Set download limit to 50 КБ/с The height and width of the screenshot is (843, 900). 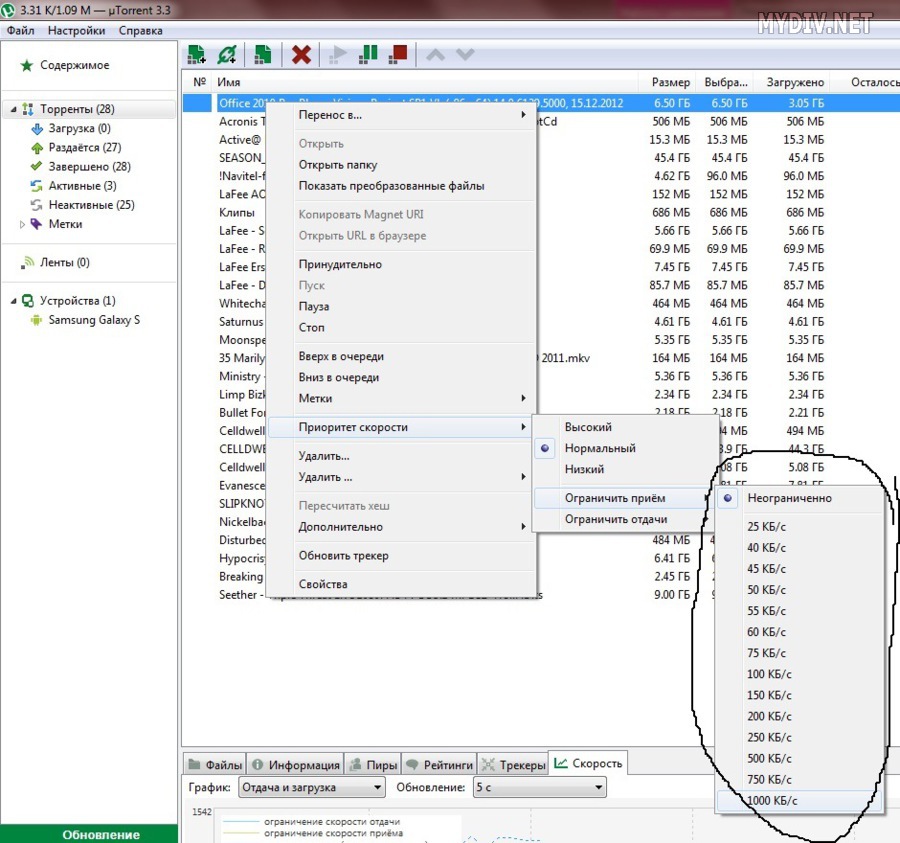coord(800,590)
